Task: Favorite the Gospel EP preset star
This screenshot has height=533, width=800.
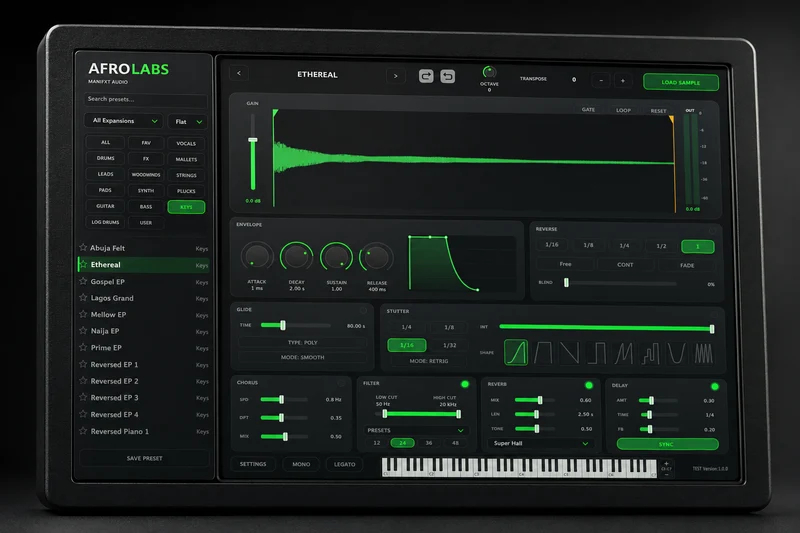Action: 83,281
